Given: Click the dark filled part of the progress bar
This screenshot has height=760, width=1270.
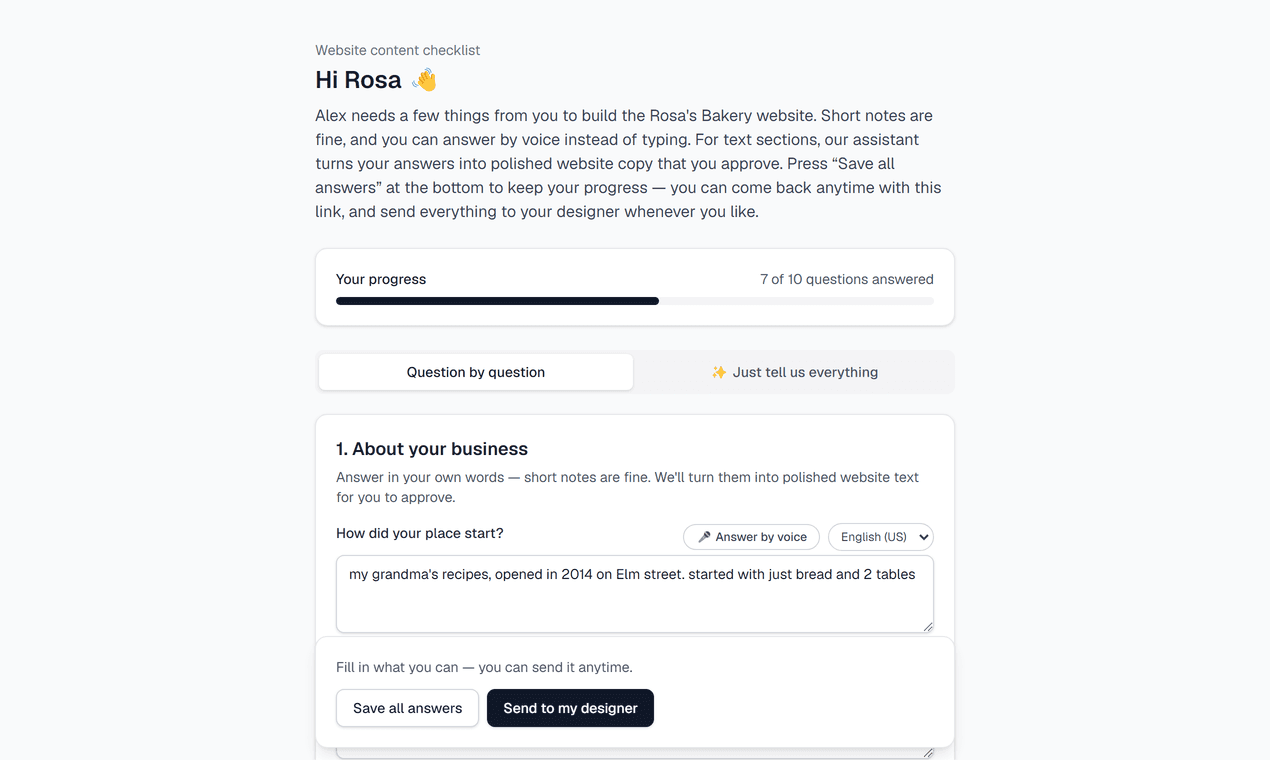Looking at the screenshot, I should tap(497, 301).
